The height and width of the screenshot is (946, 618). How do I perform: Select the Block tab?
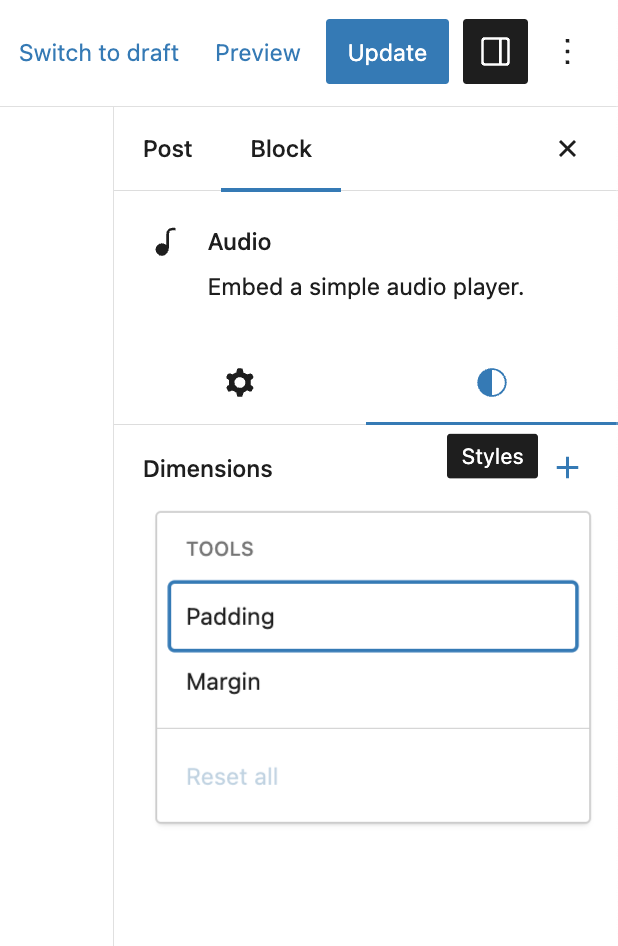pos(281,149)
